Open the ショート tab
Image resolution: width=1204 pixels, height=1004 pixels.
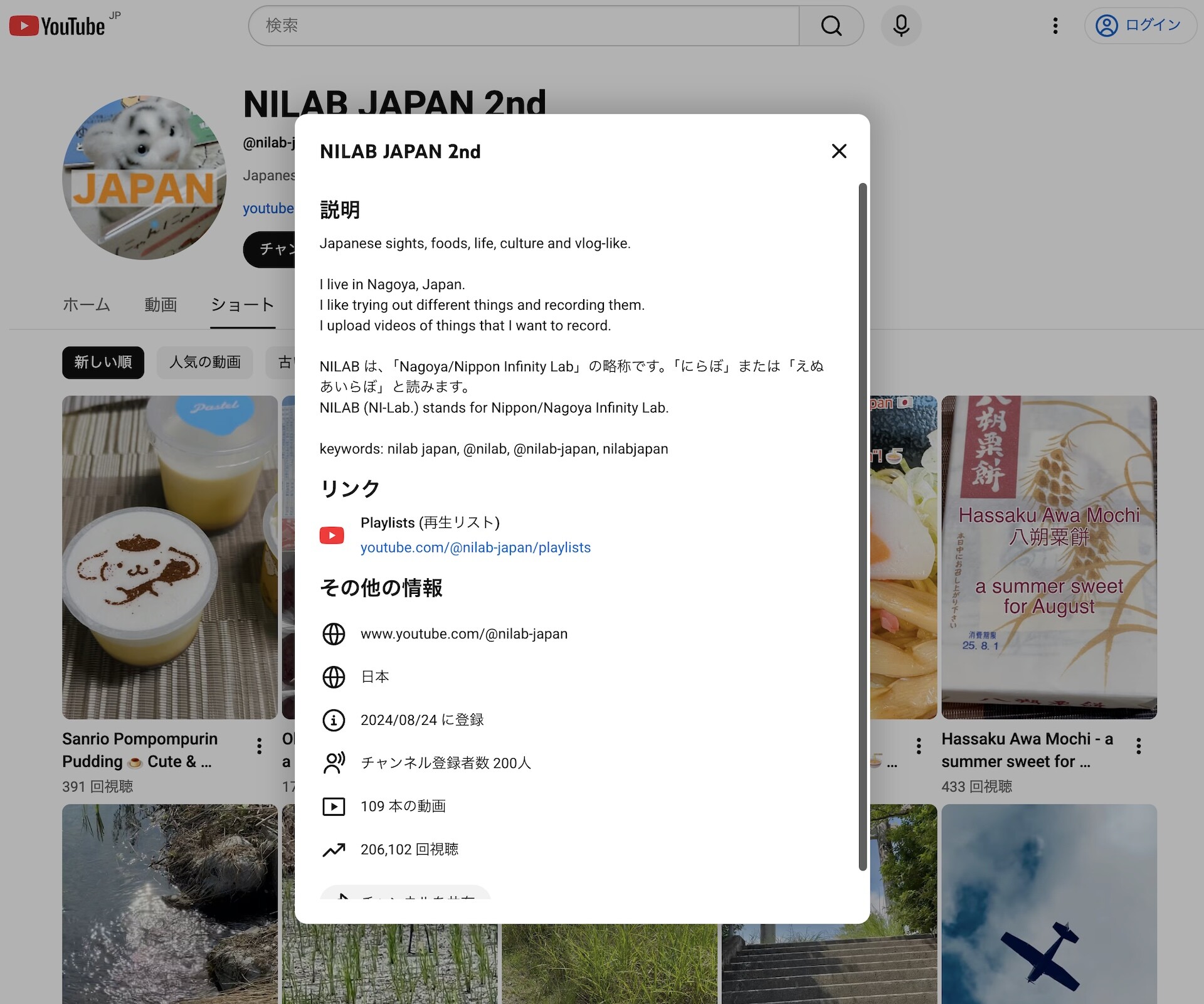[243, 305]
